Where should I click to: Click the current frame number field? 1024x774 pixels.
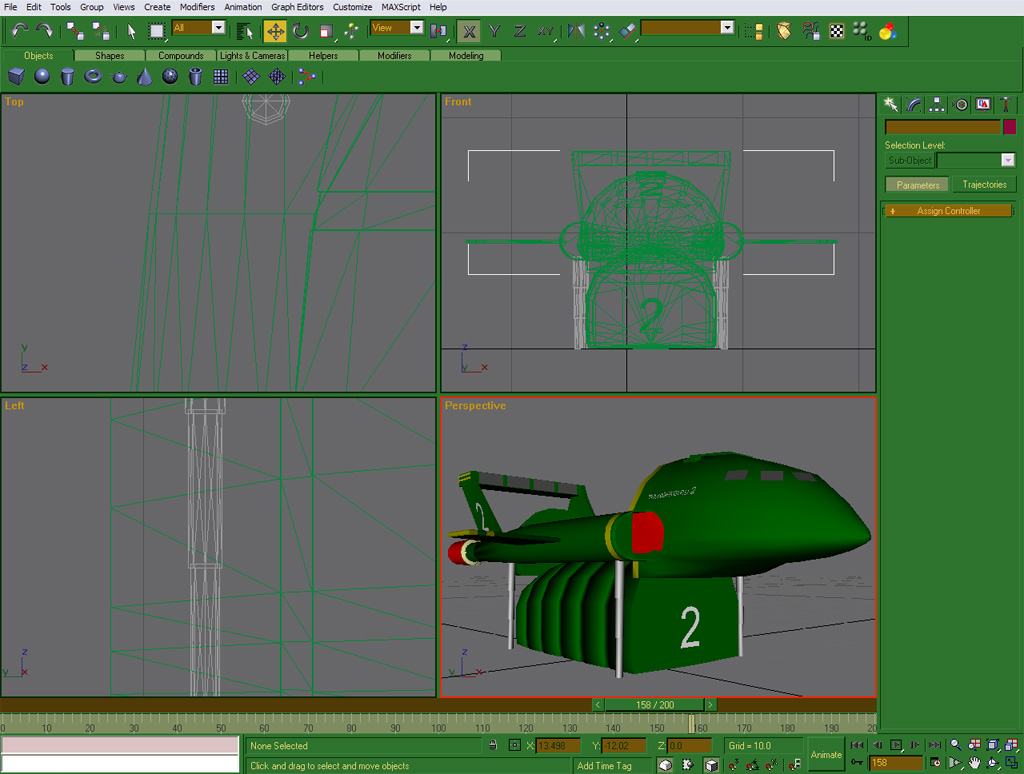[x=896, y=762]
